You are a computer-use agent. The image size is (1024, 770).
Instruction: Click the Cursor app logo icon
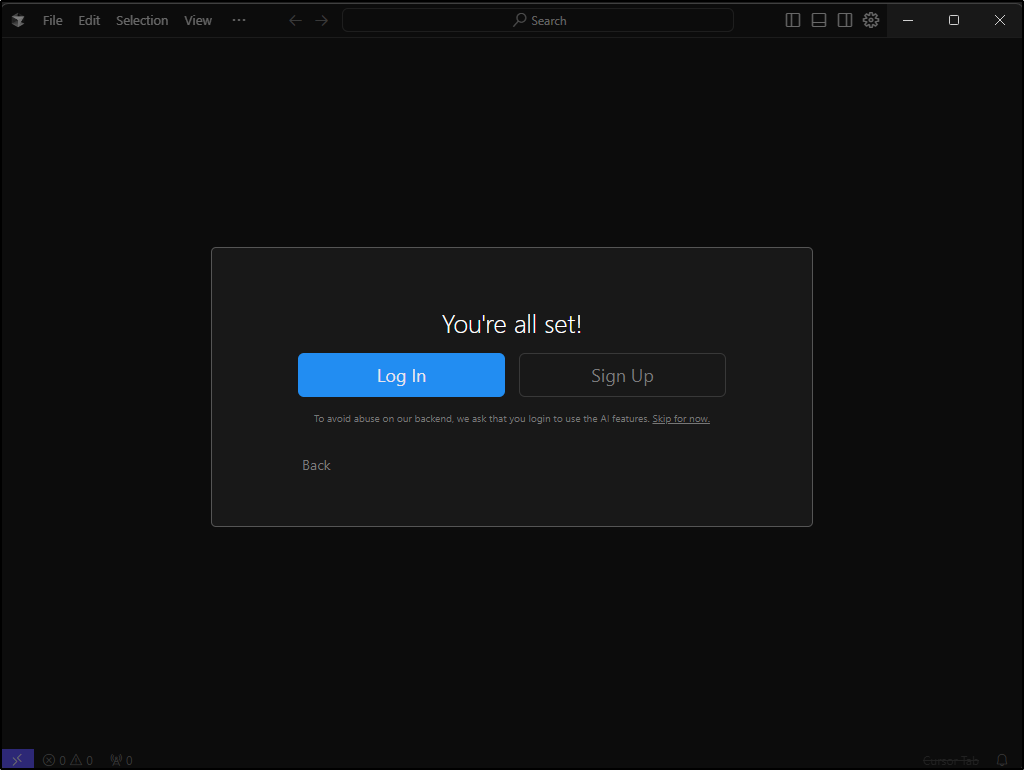pos(18,20)
